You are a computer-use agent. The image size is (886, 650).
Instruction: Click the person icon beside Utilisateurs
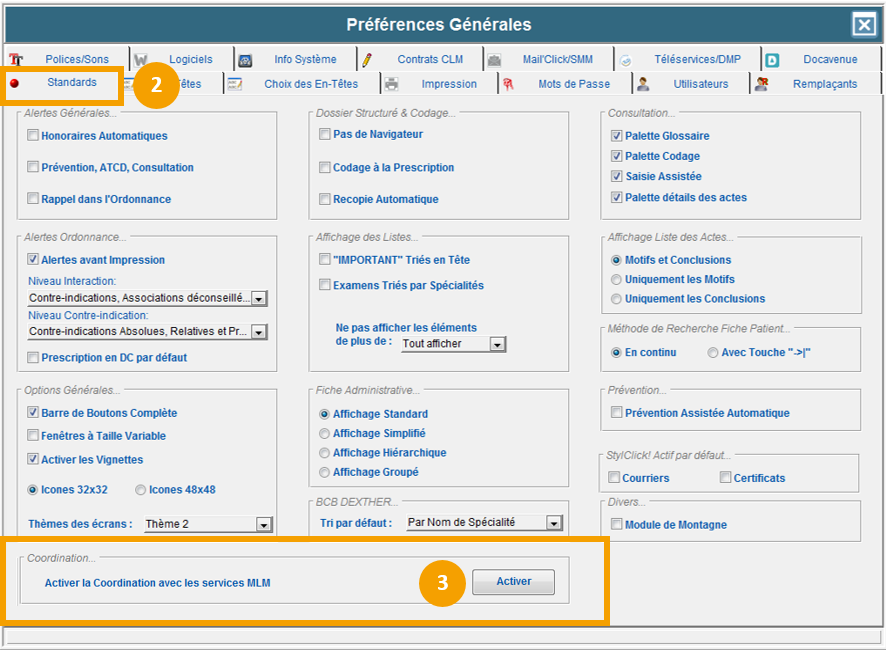[x=643, y=84]
